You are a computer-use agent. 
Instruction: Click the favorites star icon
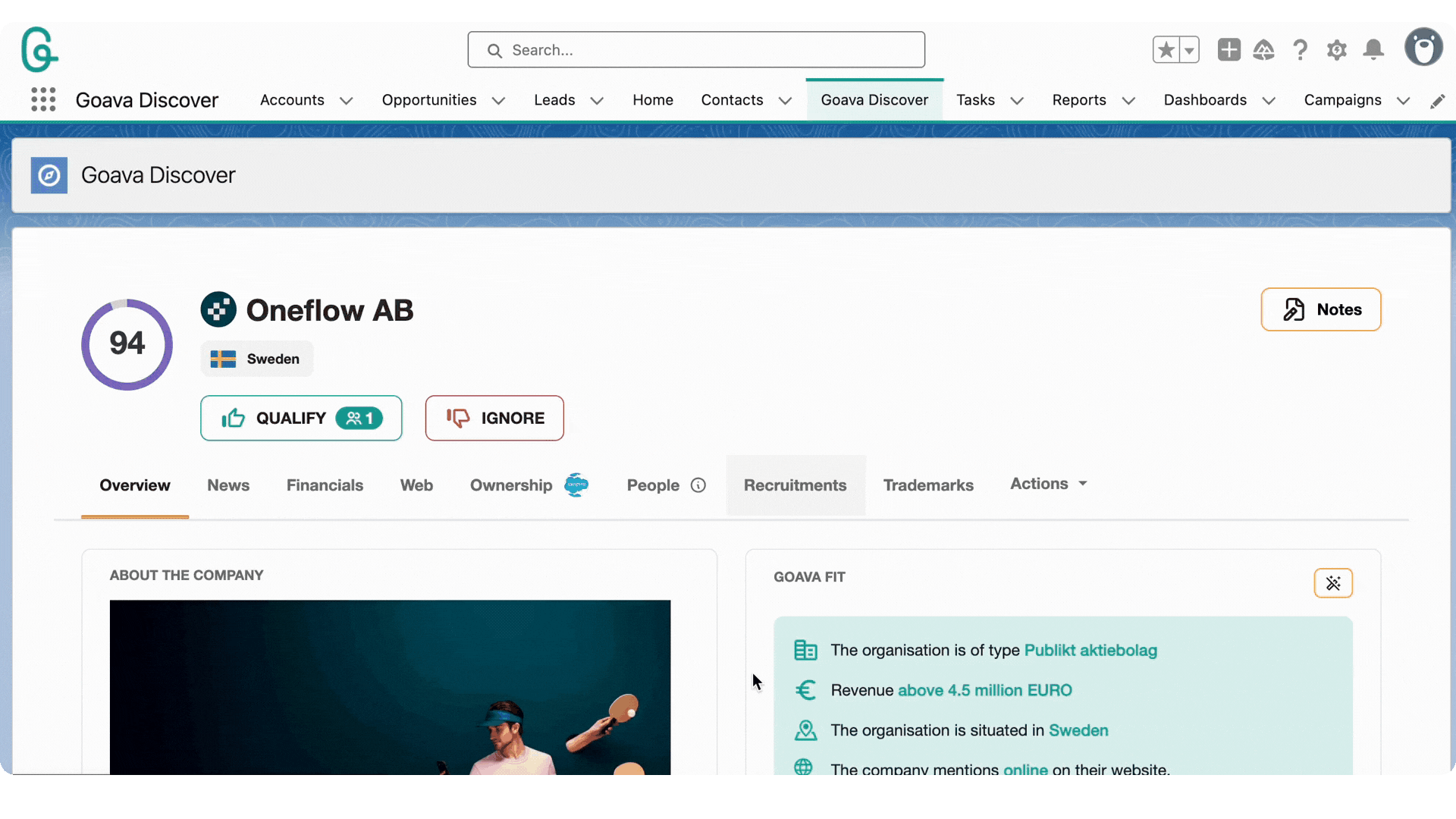pos(1166,50)
